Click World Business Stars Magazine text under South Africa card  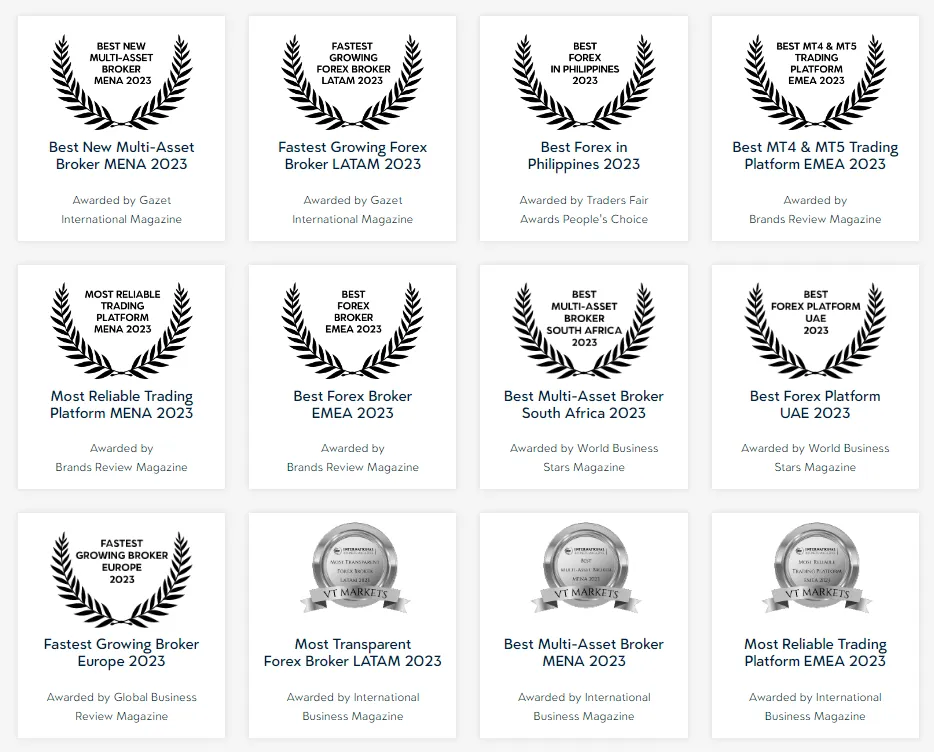(x=584, y=458)
